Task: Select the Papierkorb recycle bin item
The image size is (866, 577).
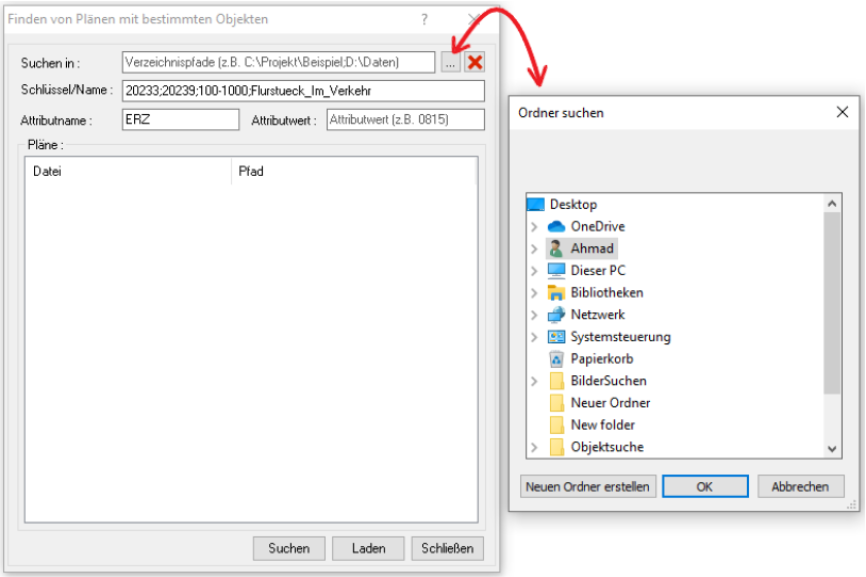Action: pyautogui.click(x=602, y=359)
